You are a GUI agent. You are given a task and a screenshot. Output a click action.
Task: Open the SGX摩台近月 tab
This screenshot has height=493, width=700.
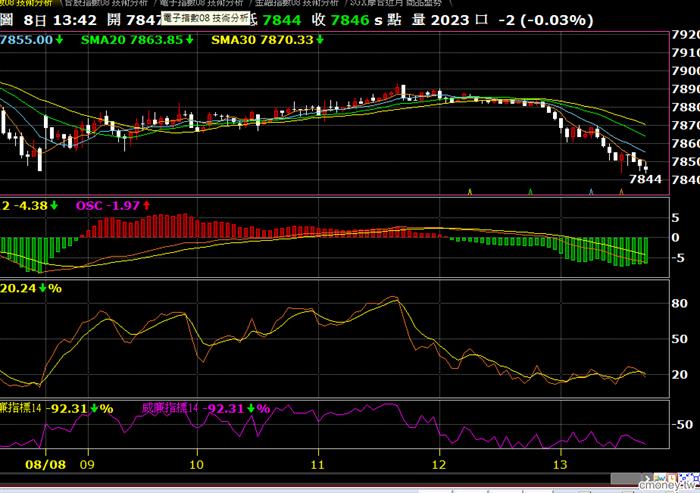[396, 3]
